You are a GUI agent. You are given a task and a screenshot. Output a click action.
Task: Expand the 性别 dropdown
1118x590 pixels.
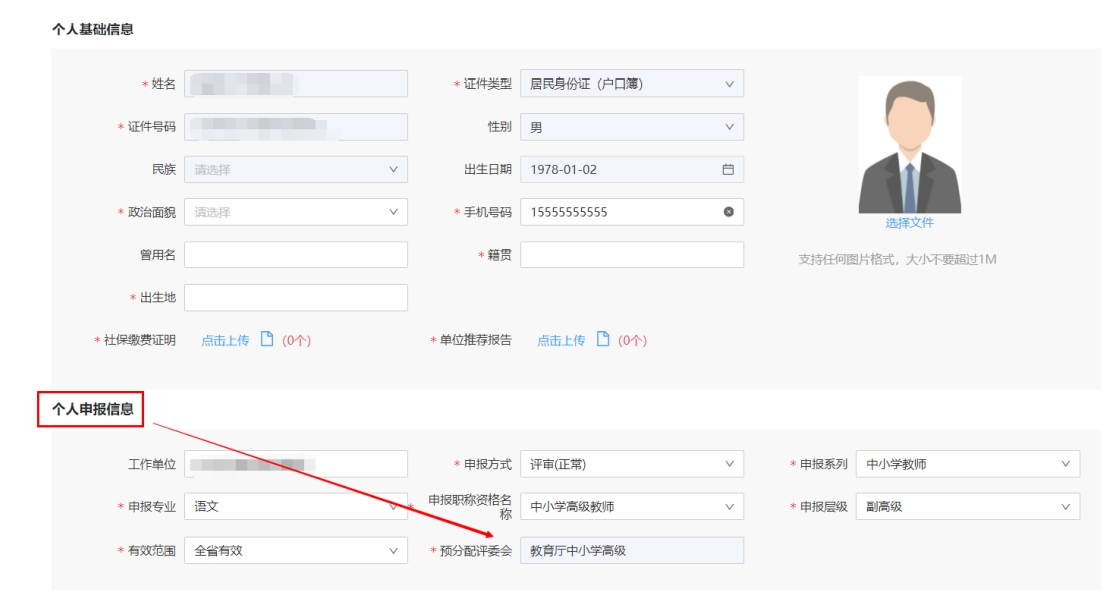click(631, 127)
